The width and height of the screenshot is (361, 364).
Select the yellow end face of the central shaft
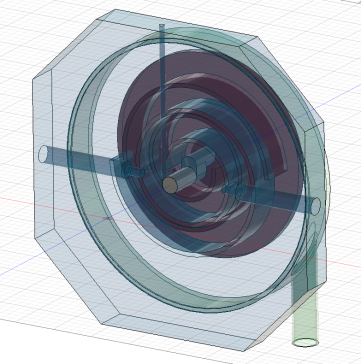coord(170,185)
